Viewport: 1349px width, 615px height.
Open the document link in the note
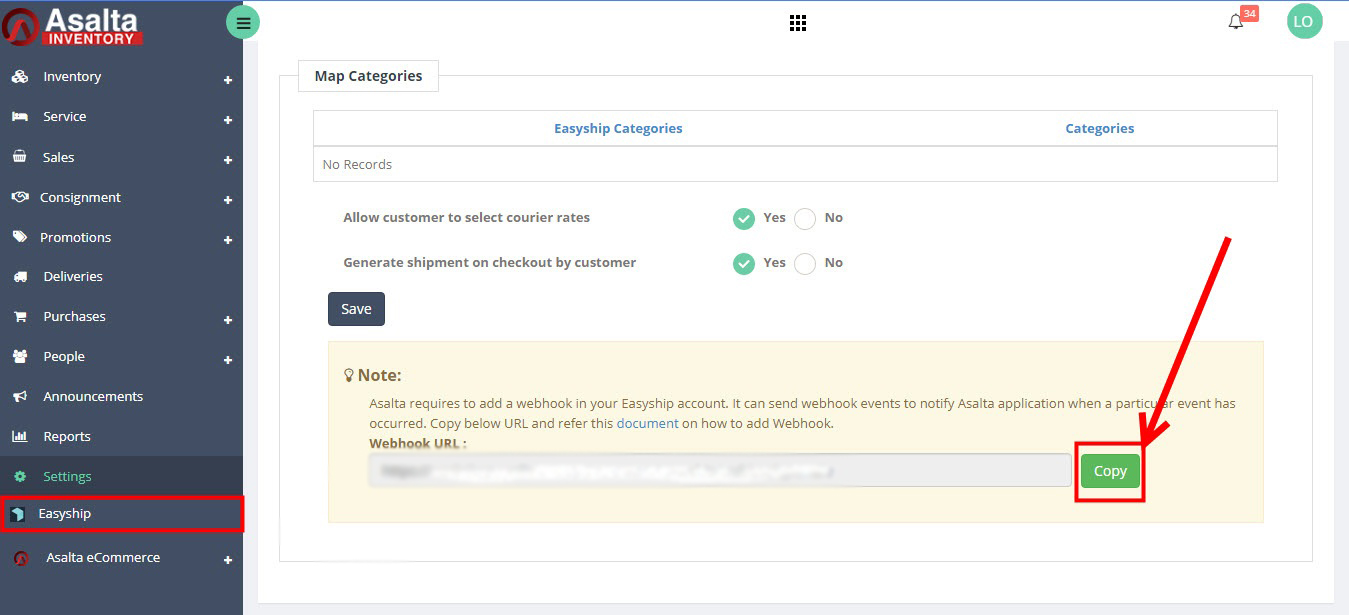click(647, 423)
